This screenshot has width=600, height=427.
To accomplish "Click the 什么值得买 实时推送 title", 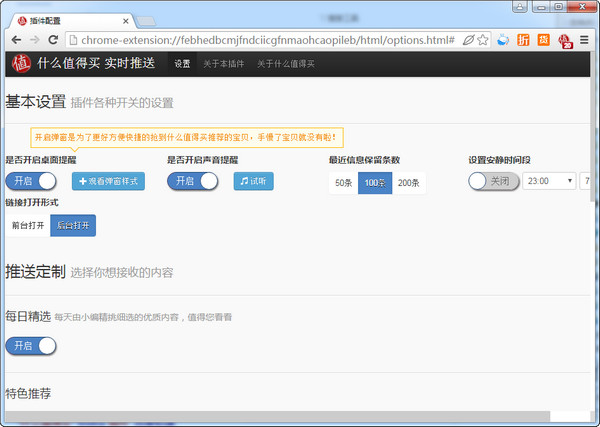I will coord(96,63).
